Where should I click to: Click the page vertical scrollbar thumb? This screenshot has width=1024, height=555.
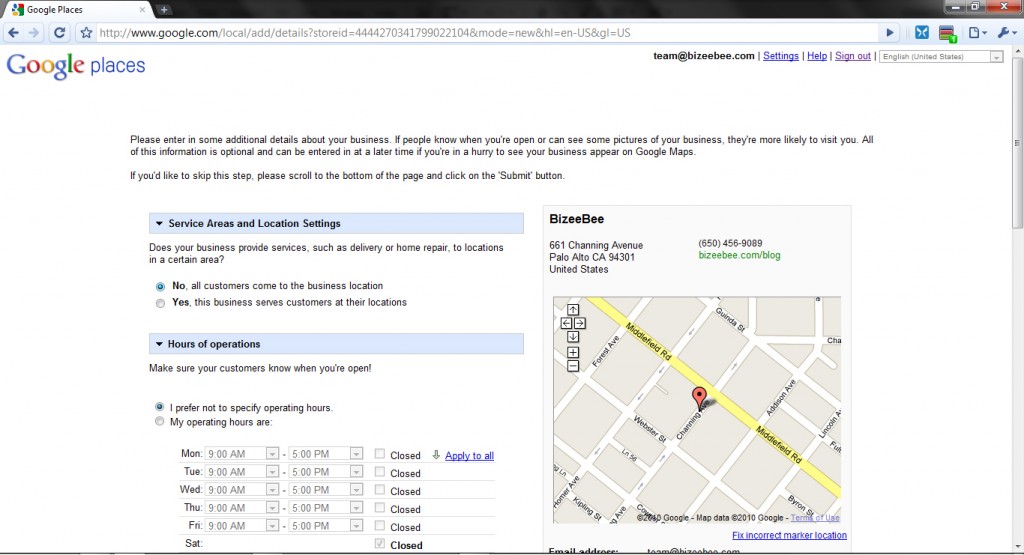pos(1017,144)
